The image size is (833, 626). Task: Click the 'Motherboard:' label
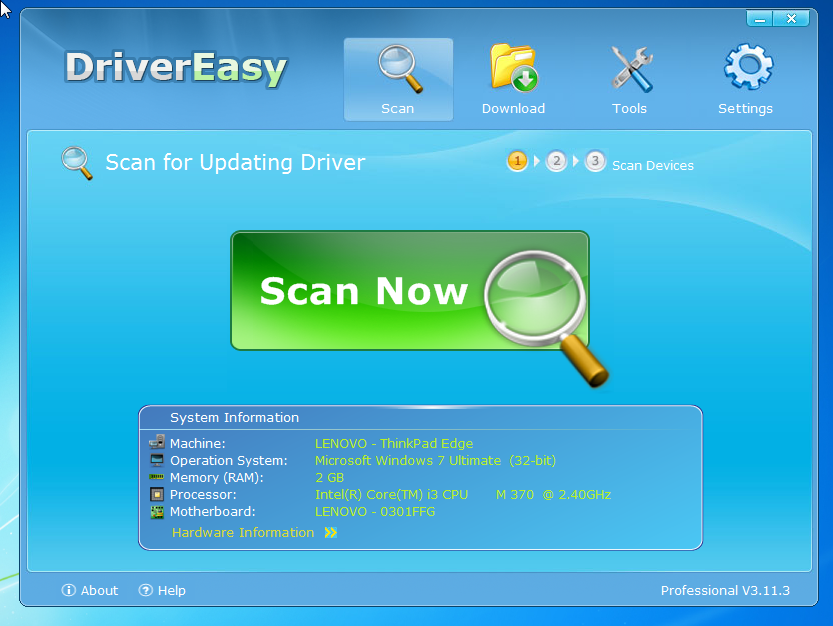coord(212,512)
